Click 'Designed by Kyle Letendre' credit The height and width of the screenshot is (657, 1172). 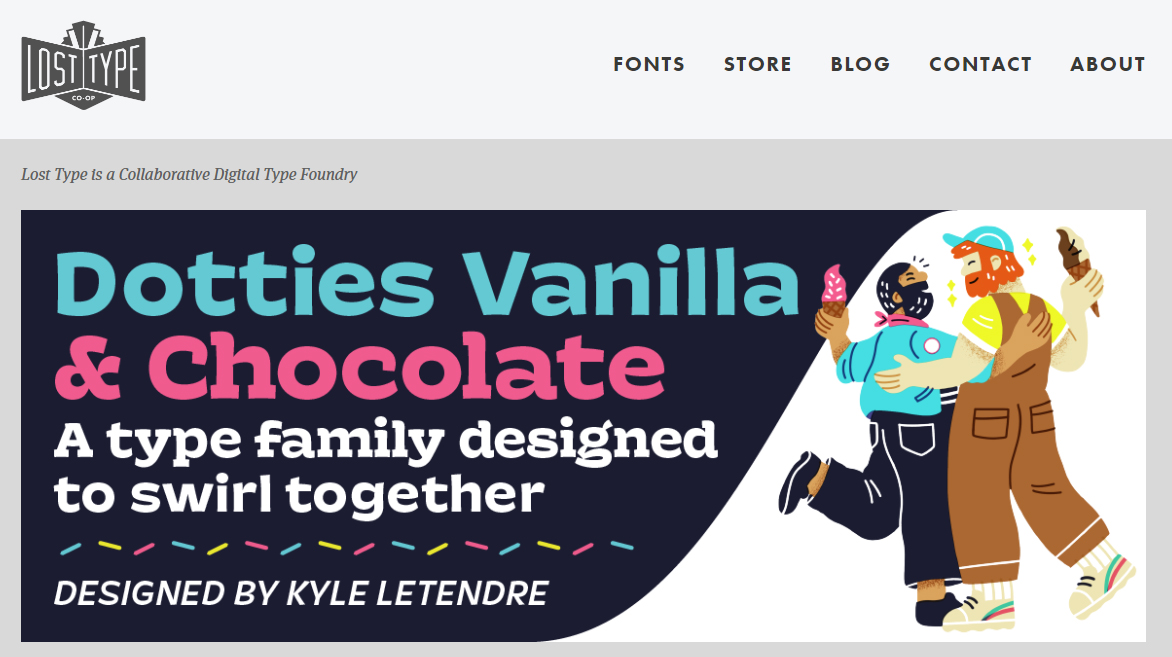point(301,593)
